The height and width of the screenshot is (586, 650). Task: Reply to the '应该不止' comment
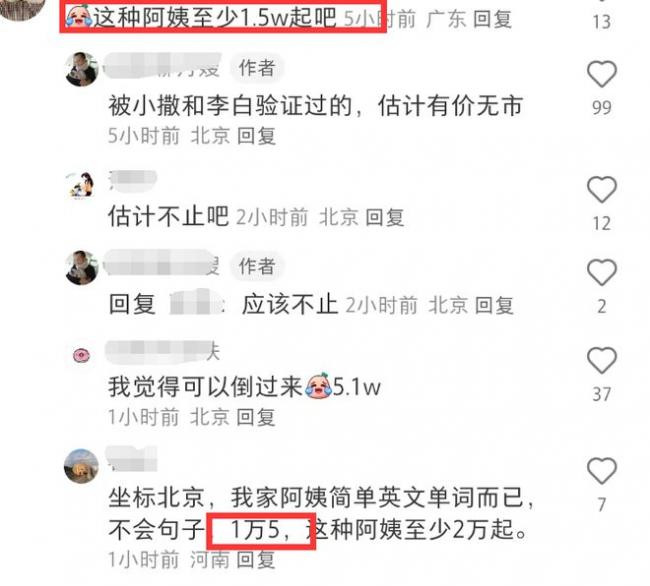coord(495,305)
